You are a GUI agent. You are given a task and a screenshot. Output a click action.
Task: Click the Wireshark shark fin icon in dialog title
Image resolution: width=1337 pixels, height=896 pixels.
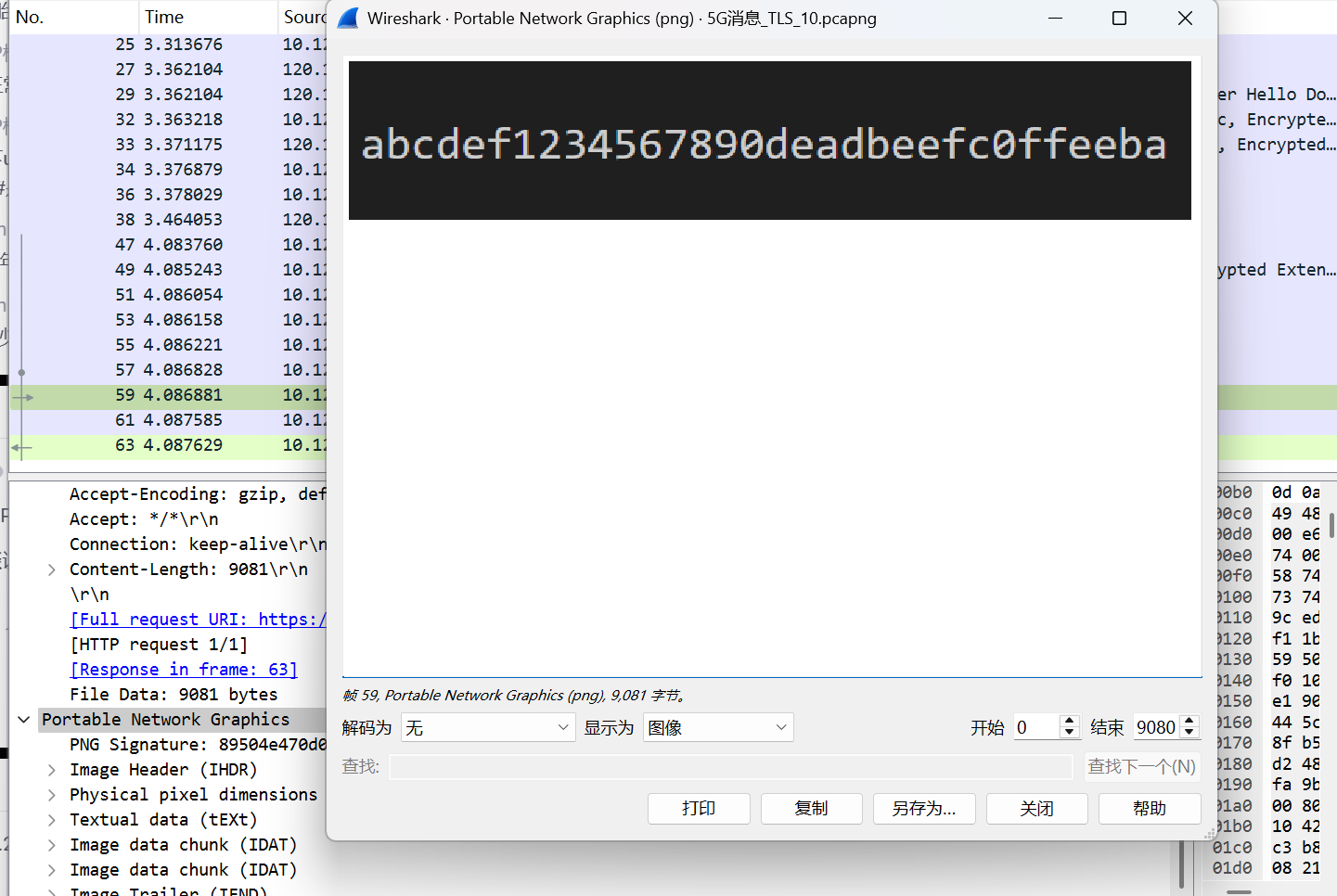click(x=348, y=19)
